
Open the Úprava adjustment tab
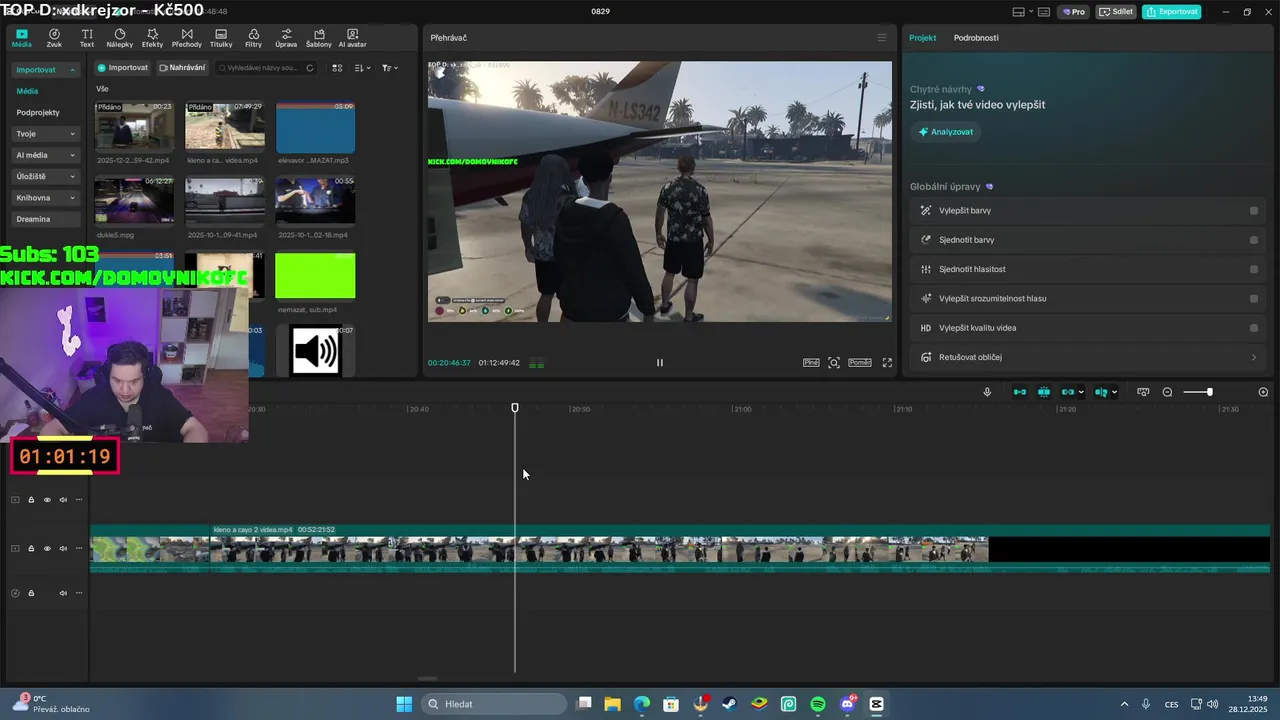click(x=286, y=38)
